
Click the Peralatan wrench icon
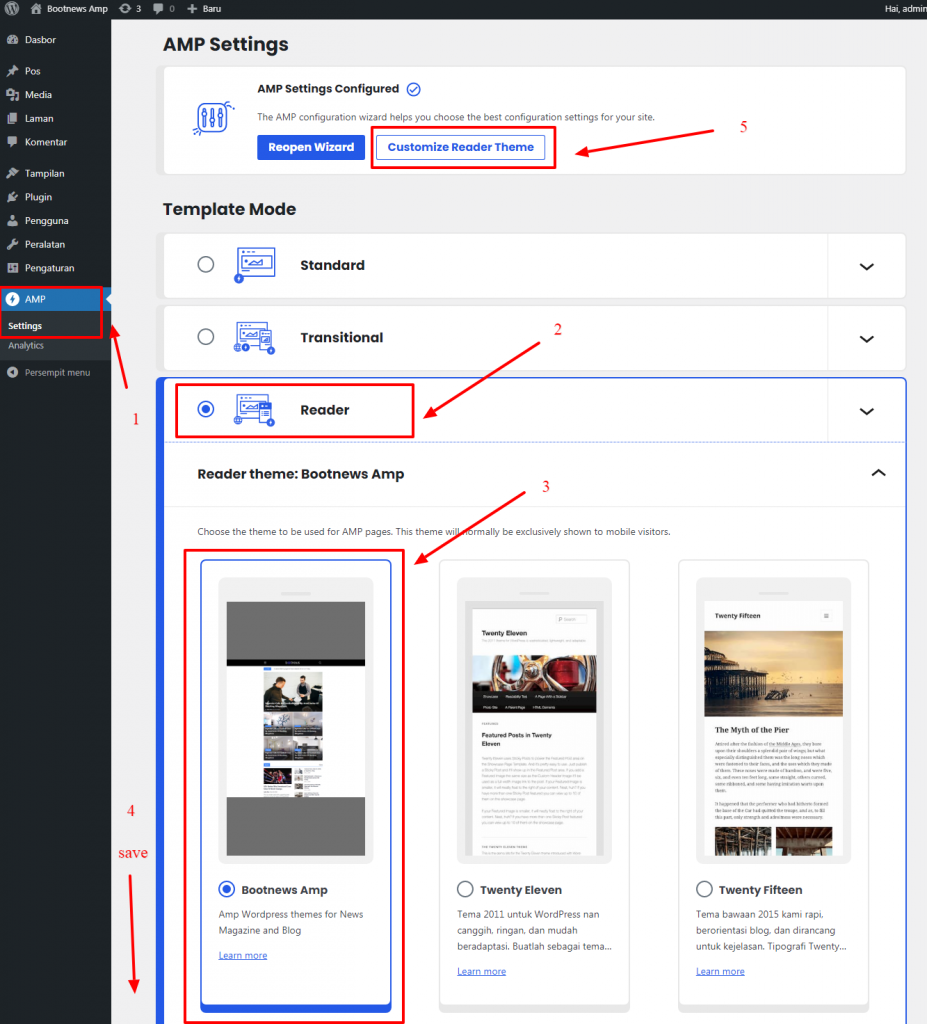12,244
